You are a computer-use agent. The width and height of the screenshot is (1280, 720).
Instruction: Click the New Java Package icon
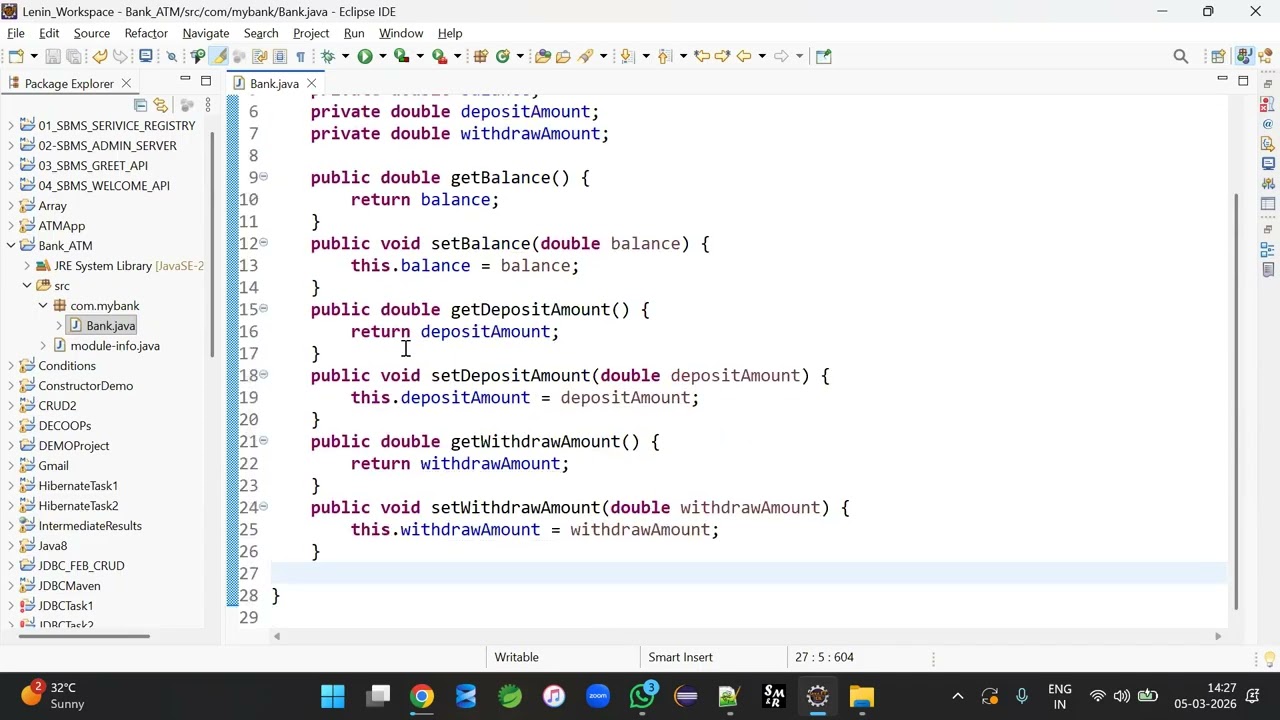click(480, 56)
